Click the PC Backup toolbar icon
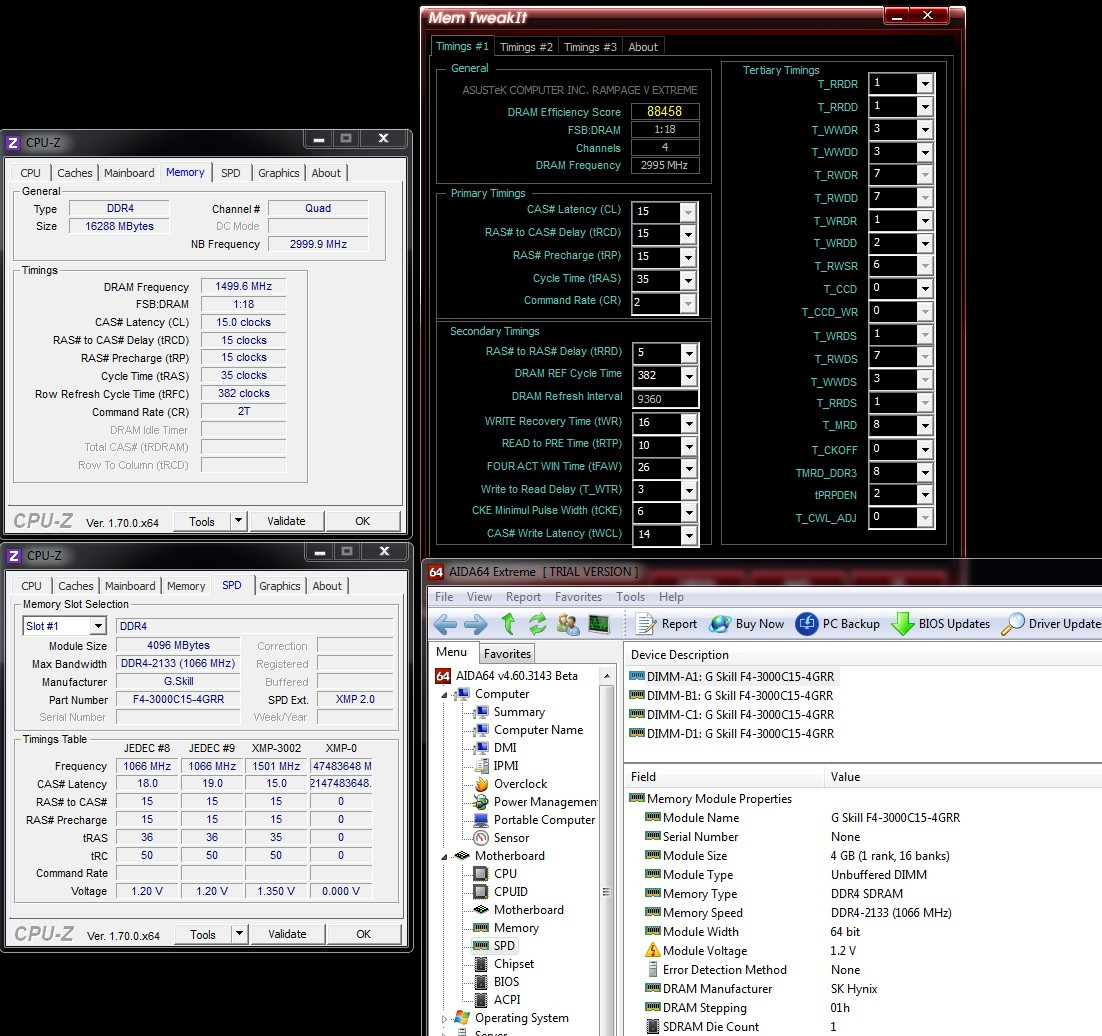Image resolution: width=1102 pixels, height=1036 pixels. point(807,624)
